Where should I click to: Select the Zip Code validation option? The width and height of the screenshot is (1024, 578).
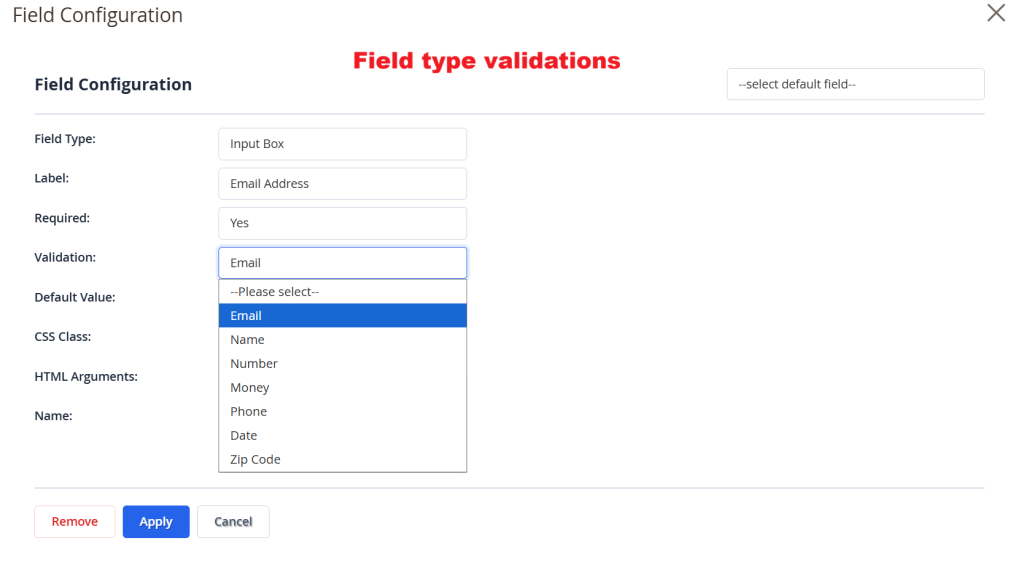click(342, 459)
